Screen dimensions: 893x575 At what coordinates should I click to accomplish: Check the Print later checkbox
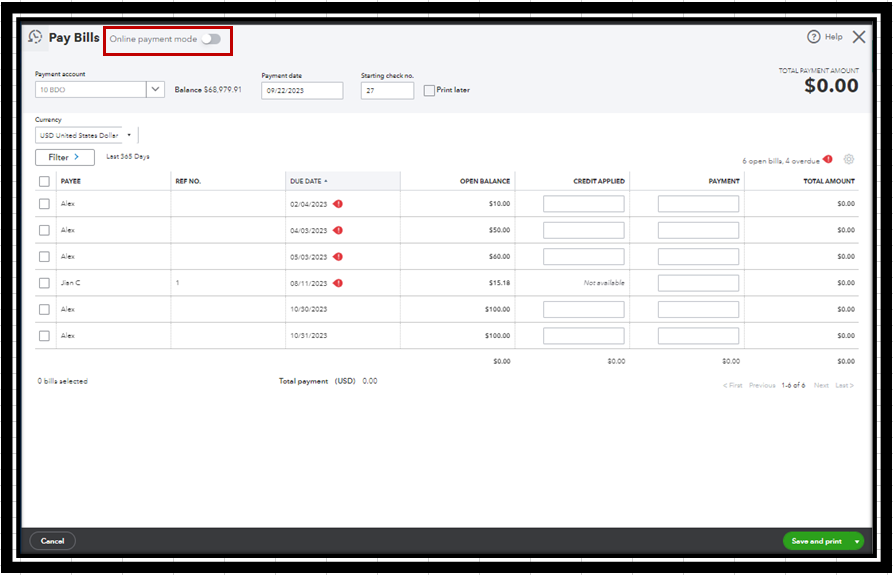[x=429, y=90]
